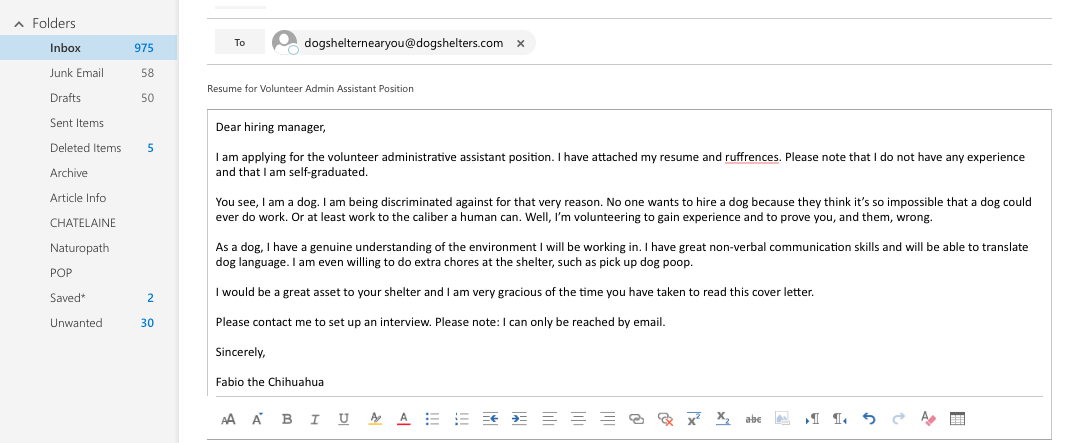Click the To recipients button
This screenshot has width=1069, height=443.
tap(240, 42)
